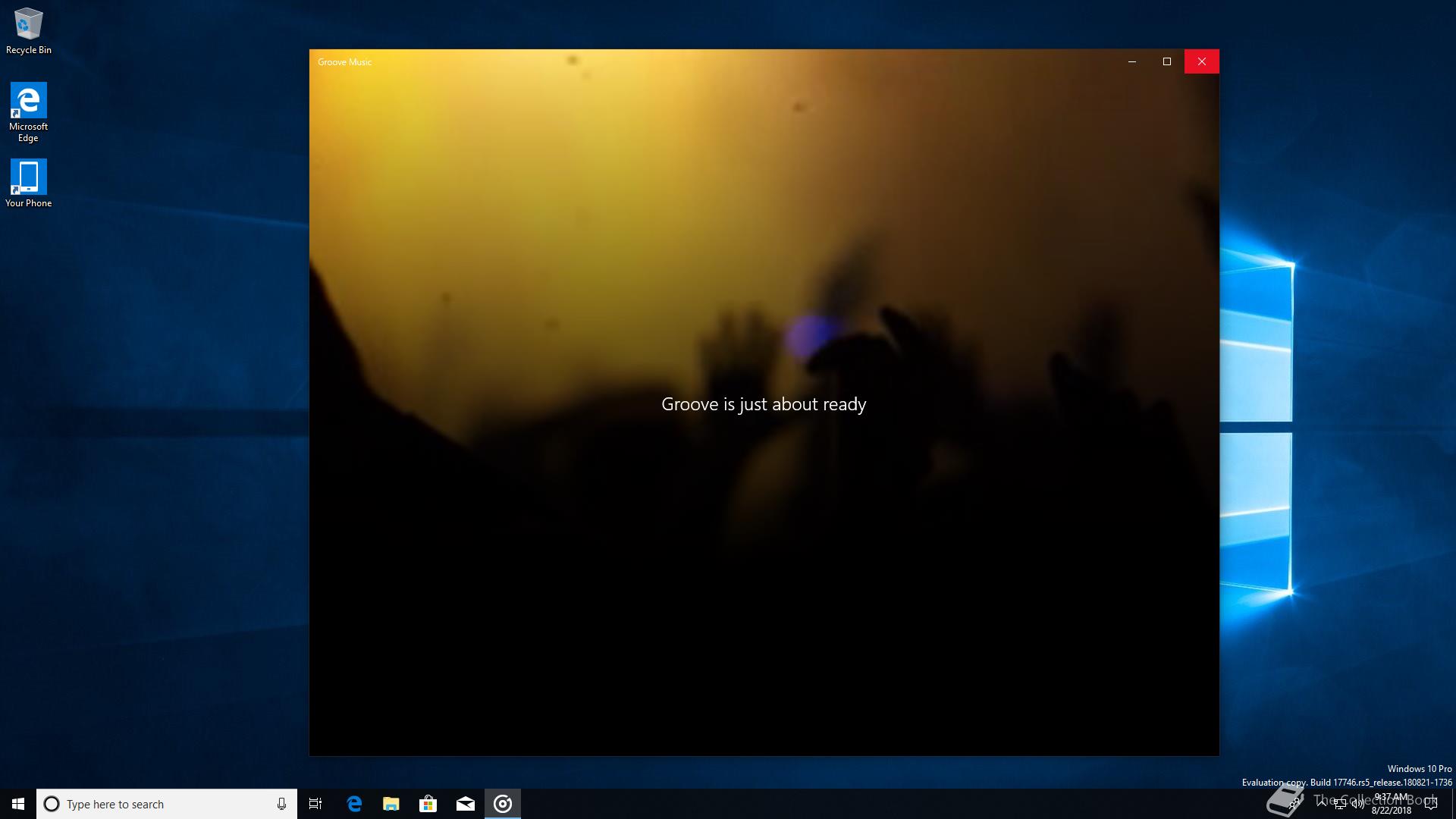The image size is (1456, 819).
Task: Open the Action Center notifications icon
Action: 1431,804
